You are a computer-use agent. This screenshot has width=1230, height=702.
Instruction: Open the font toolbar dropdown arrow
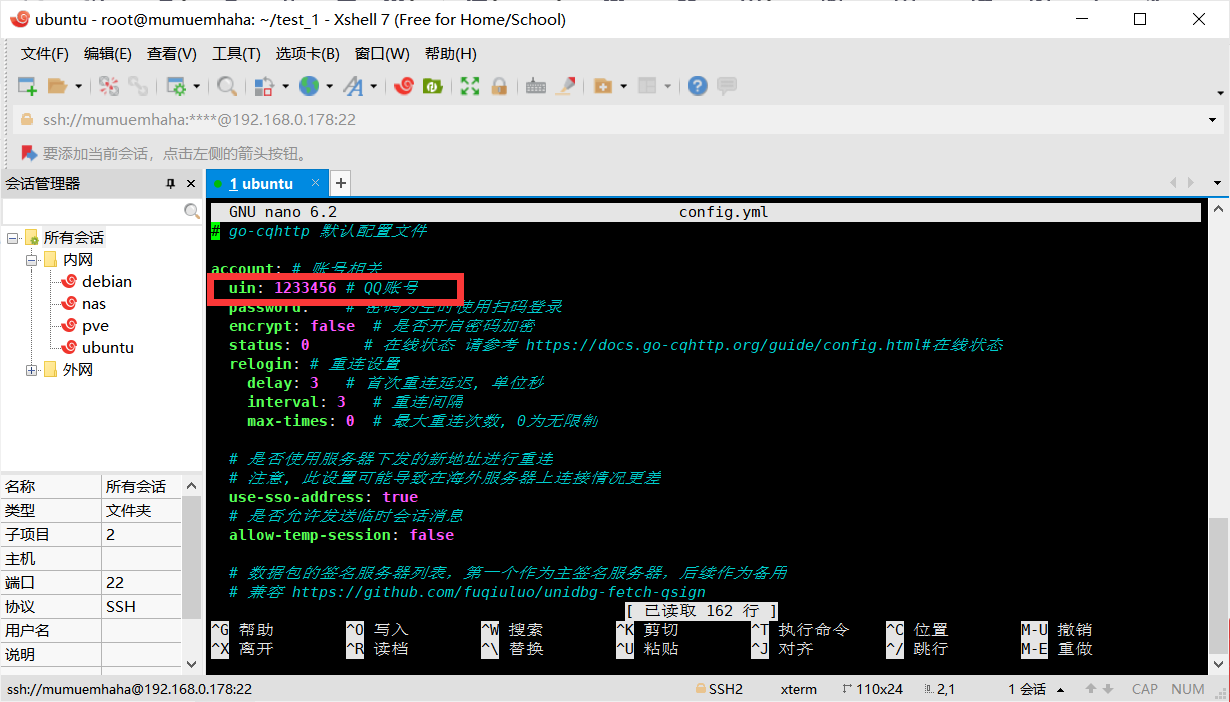pyautogui.click(x=374, y=87)
